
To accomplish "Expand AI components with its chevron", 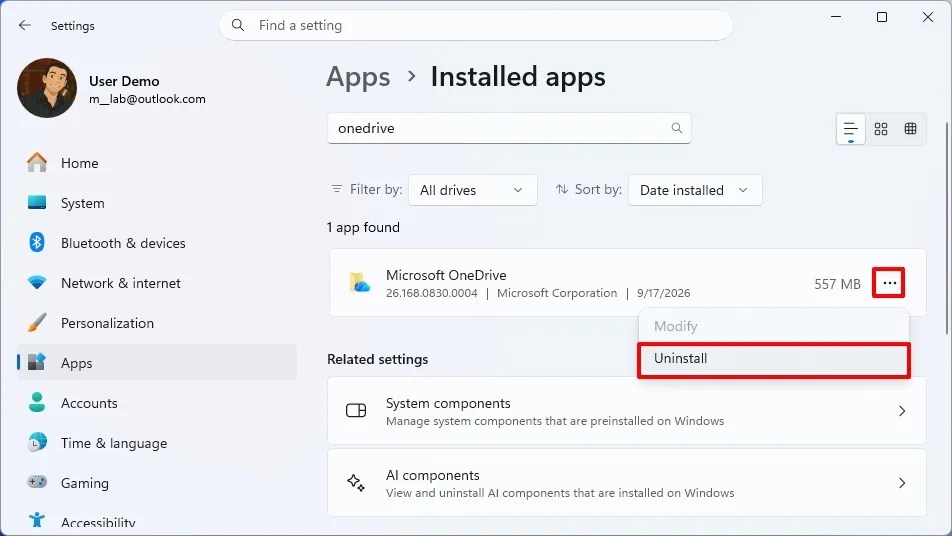I will point(902,483).
